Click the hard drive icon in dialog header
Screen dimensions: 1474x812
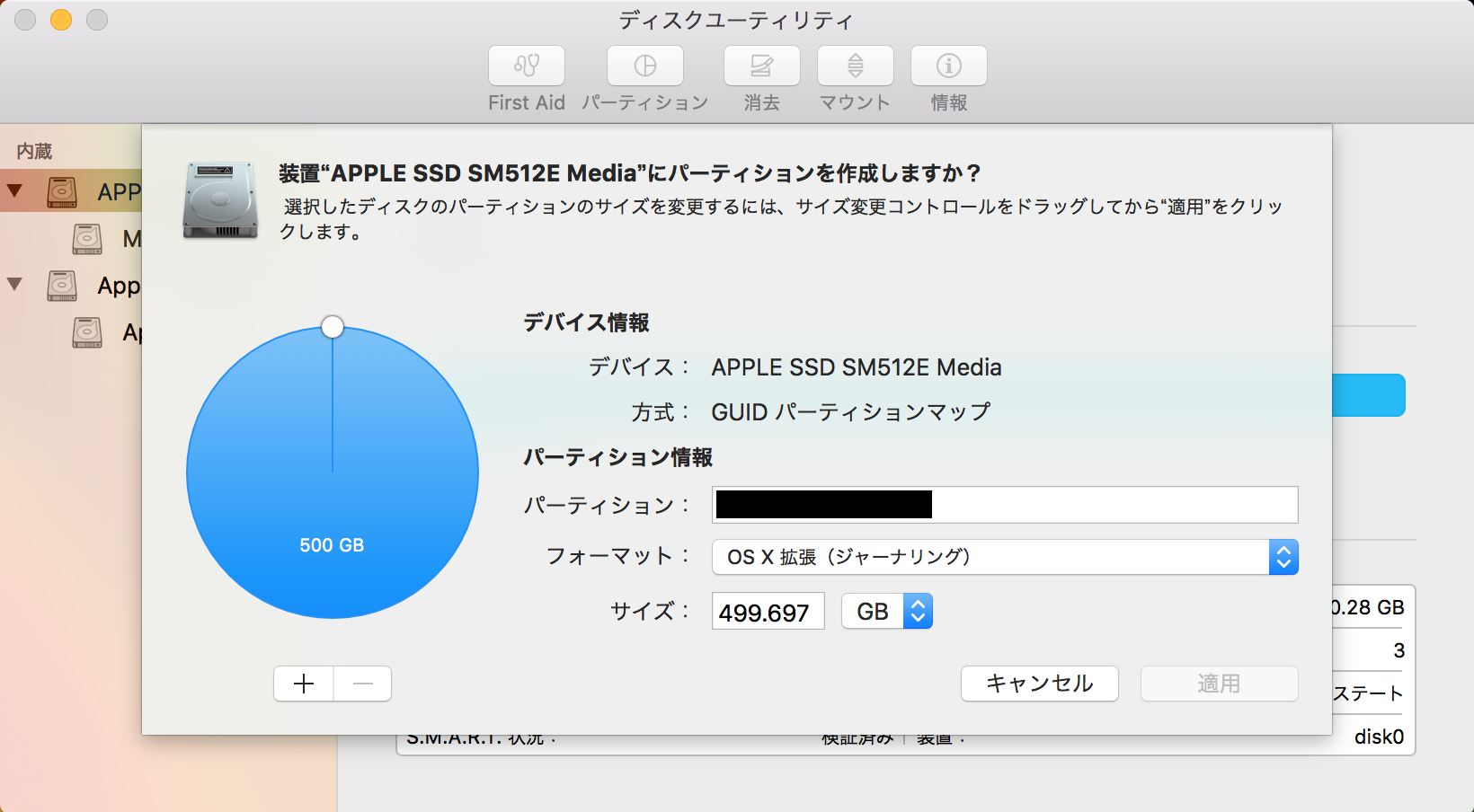point(220,200)
